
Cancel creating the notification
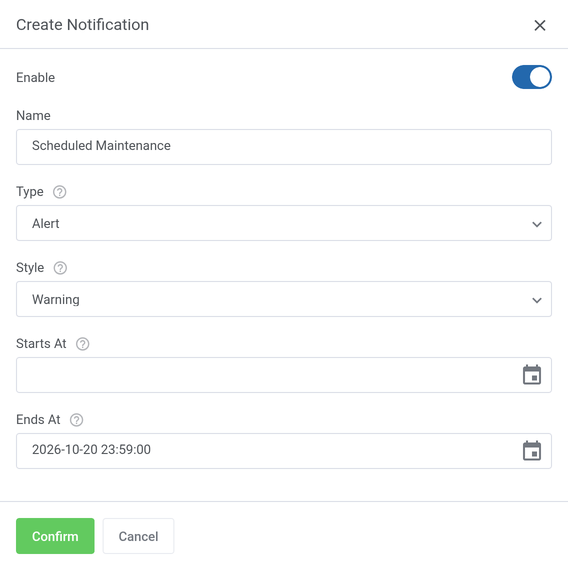(x=139, y=536)
